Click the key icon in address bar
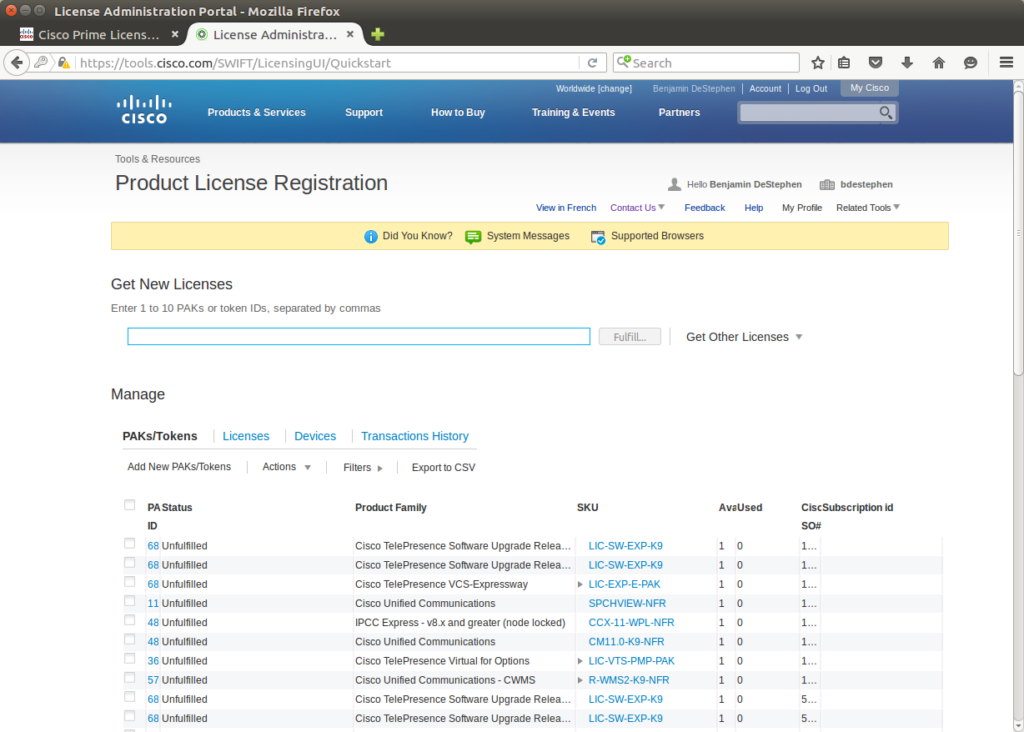This screenshot has height=732, width=1024. click(40, 63)
